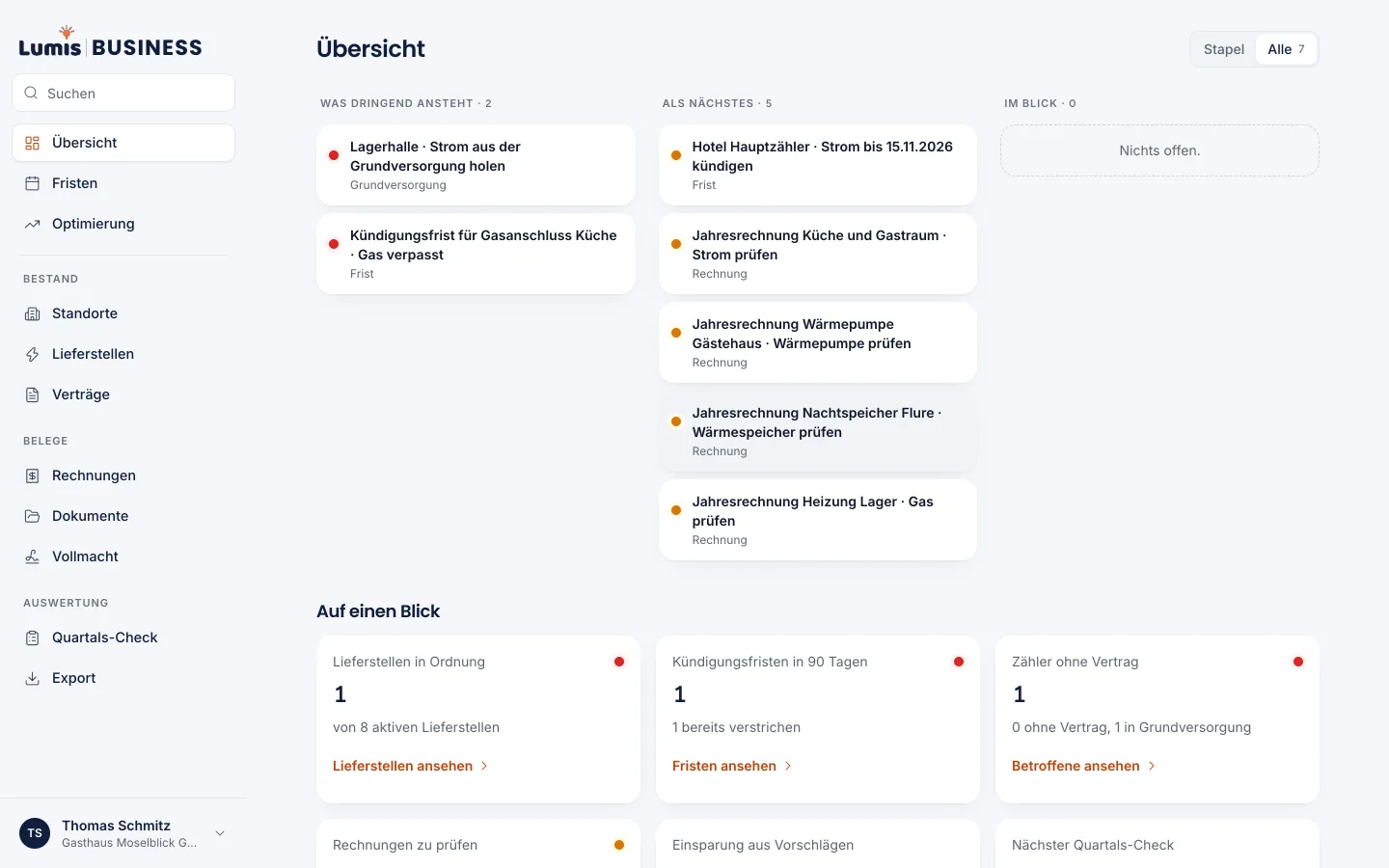
Task: Click the Dokumente folder icon
Action: coord(32,516)
